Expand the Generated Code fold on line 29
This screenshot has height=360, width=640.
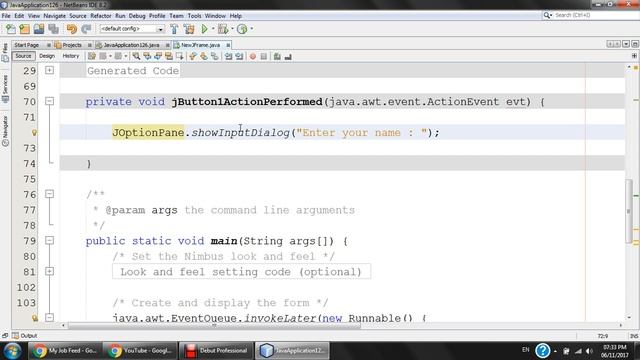coord(49,70)
